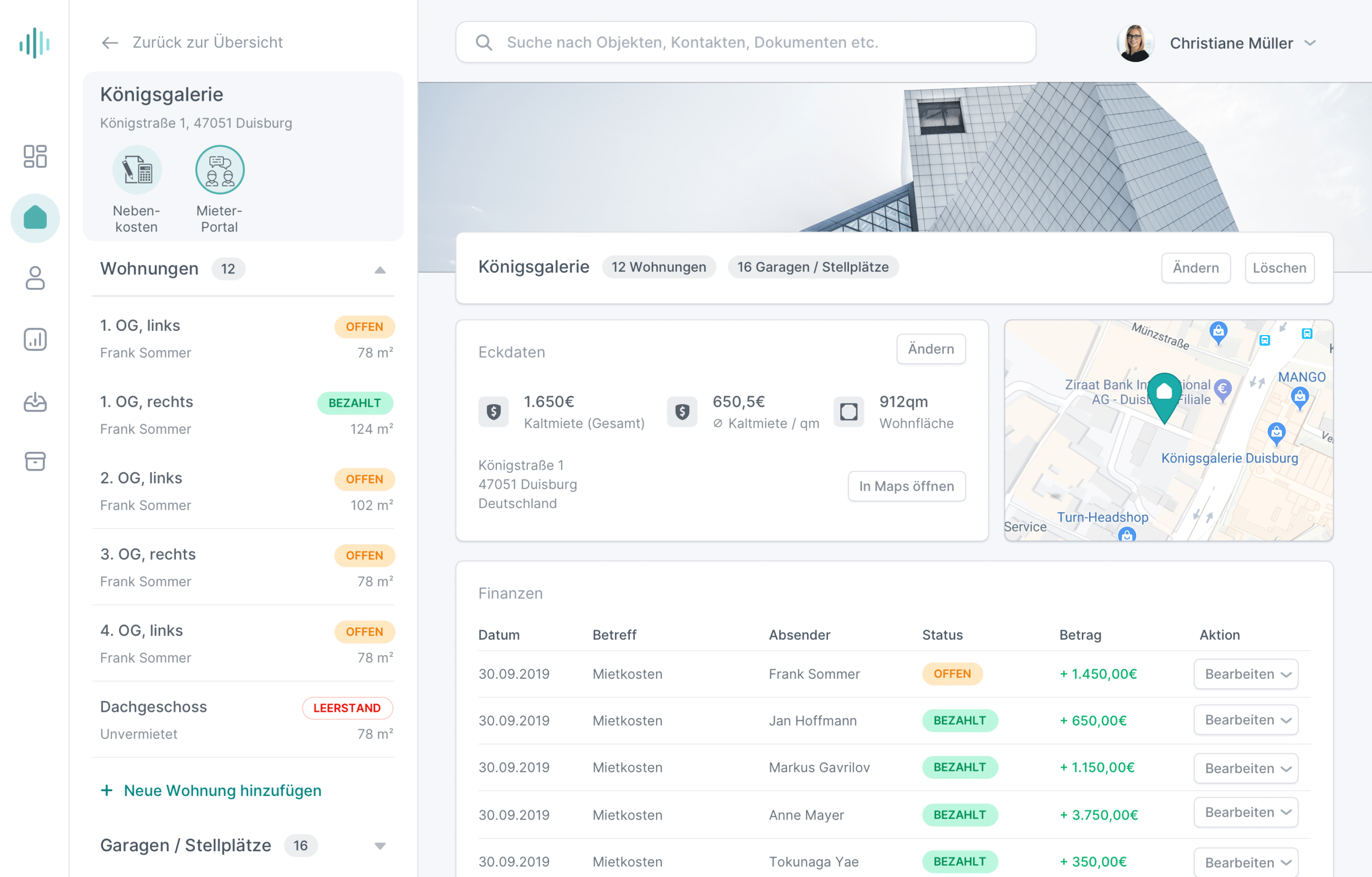Click the Turn-Headshop map label
The image size is (1372, 877).
tap(1102, 517)
